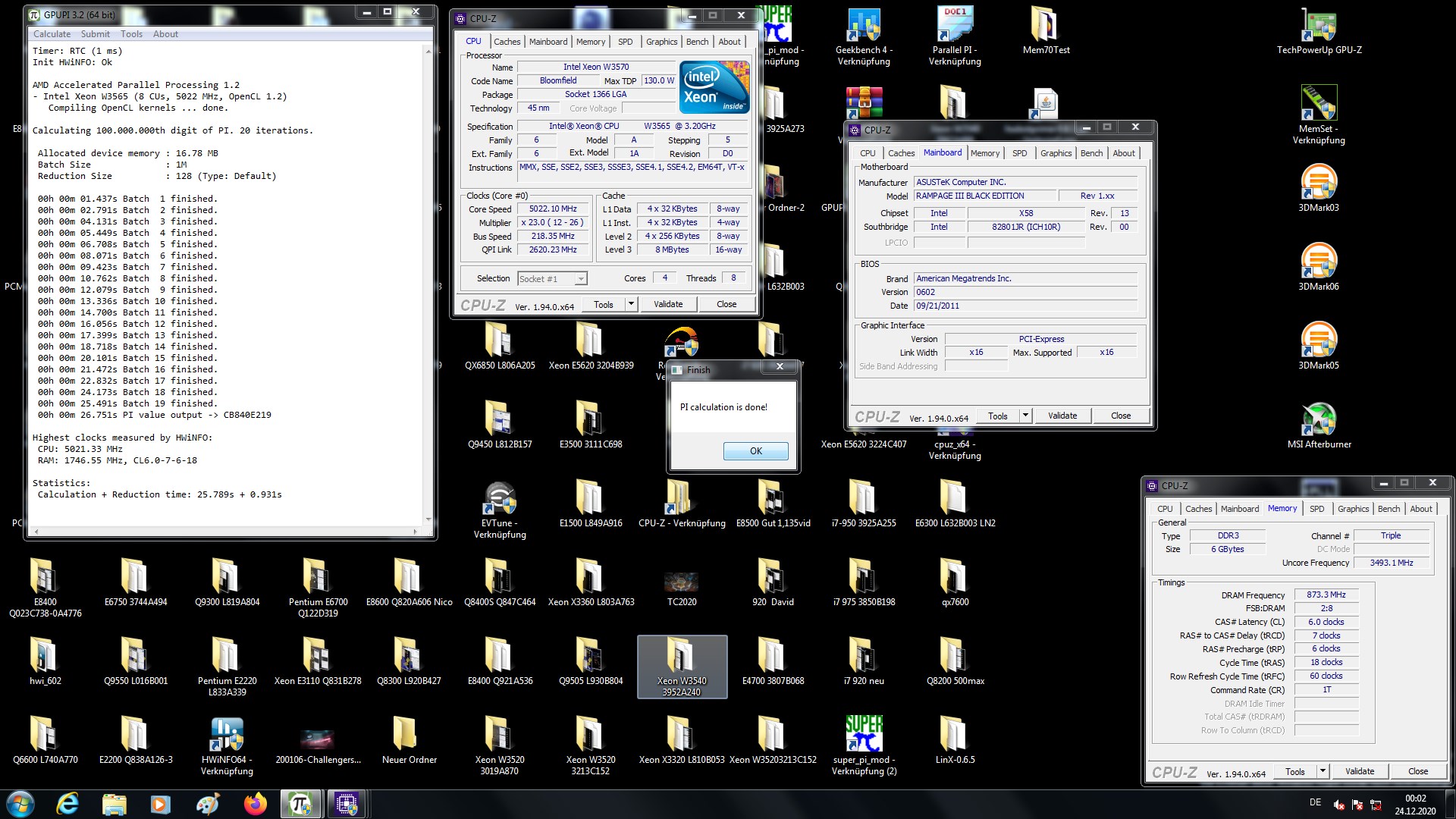Open Windows Explorer from the taskbar
Viewport: 1456px width, 819px height.
point(114,804)
